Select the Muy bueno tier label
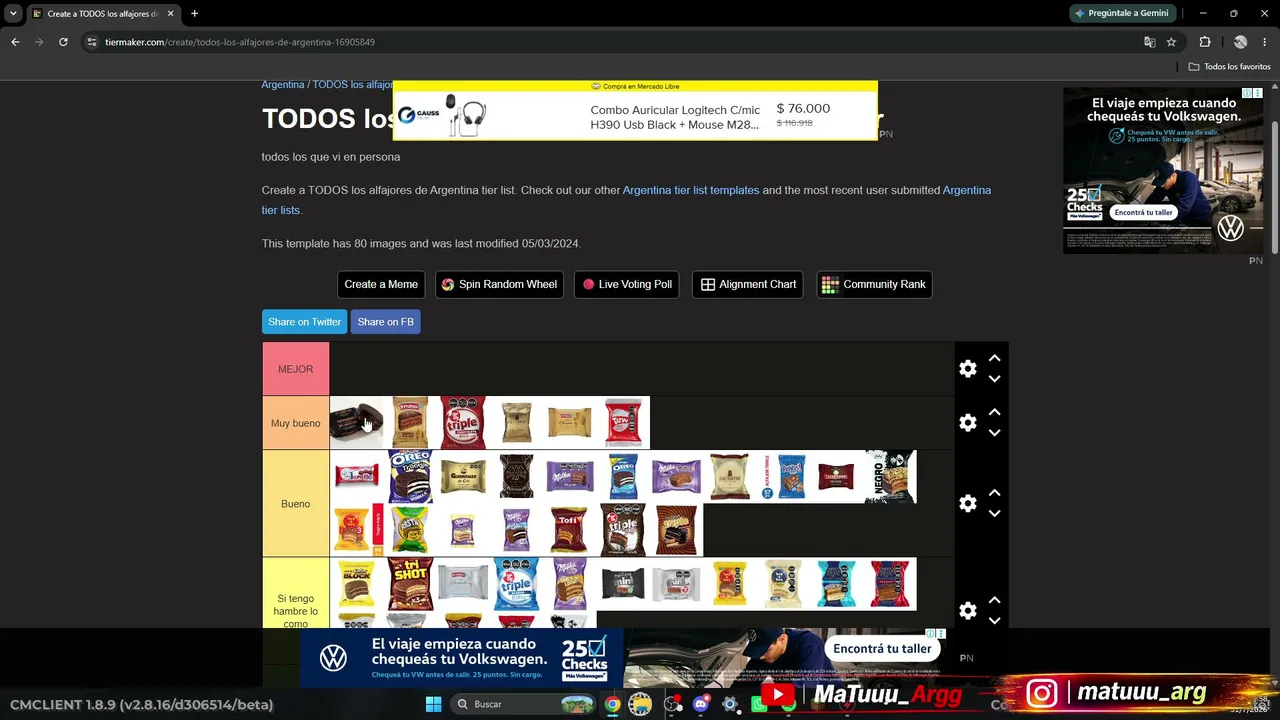Image resolution: width=1280 pixels, height=720 pixels. click(x=296, y=423)
